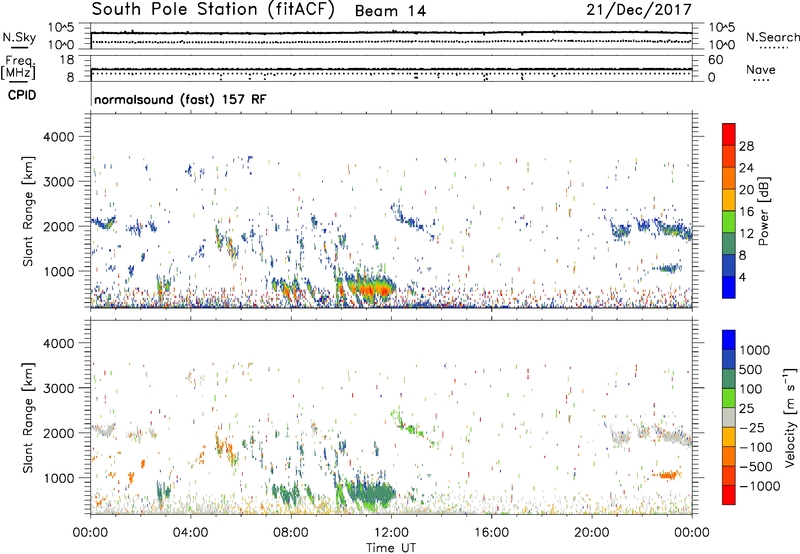Click the "CPID" label

click(x=22, y=95)
